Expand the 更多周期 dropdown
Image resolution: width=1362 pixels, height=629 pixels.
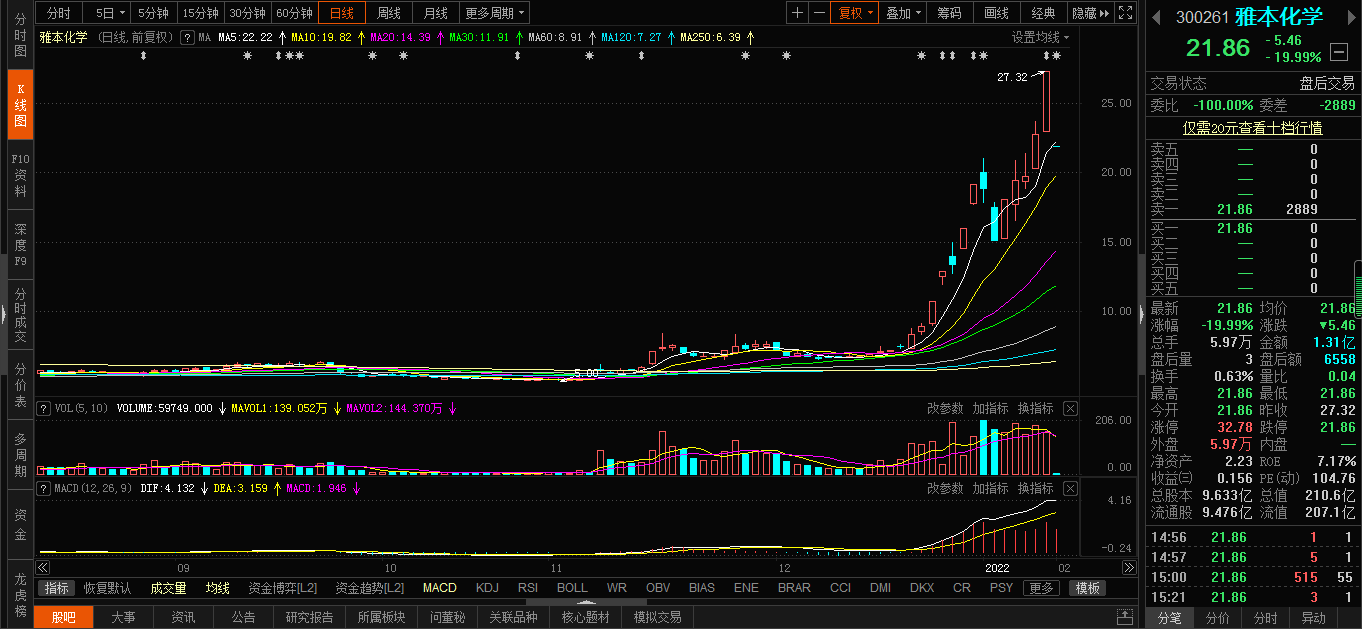tap(495, 13)
